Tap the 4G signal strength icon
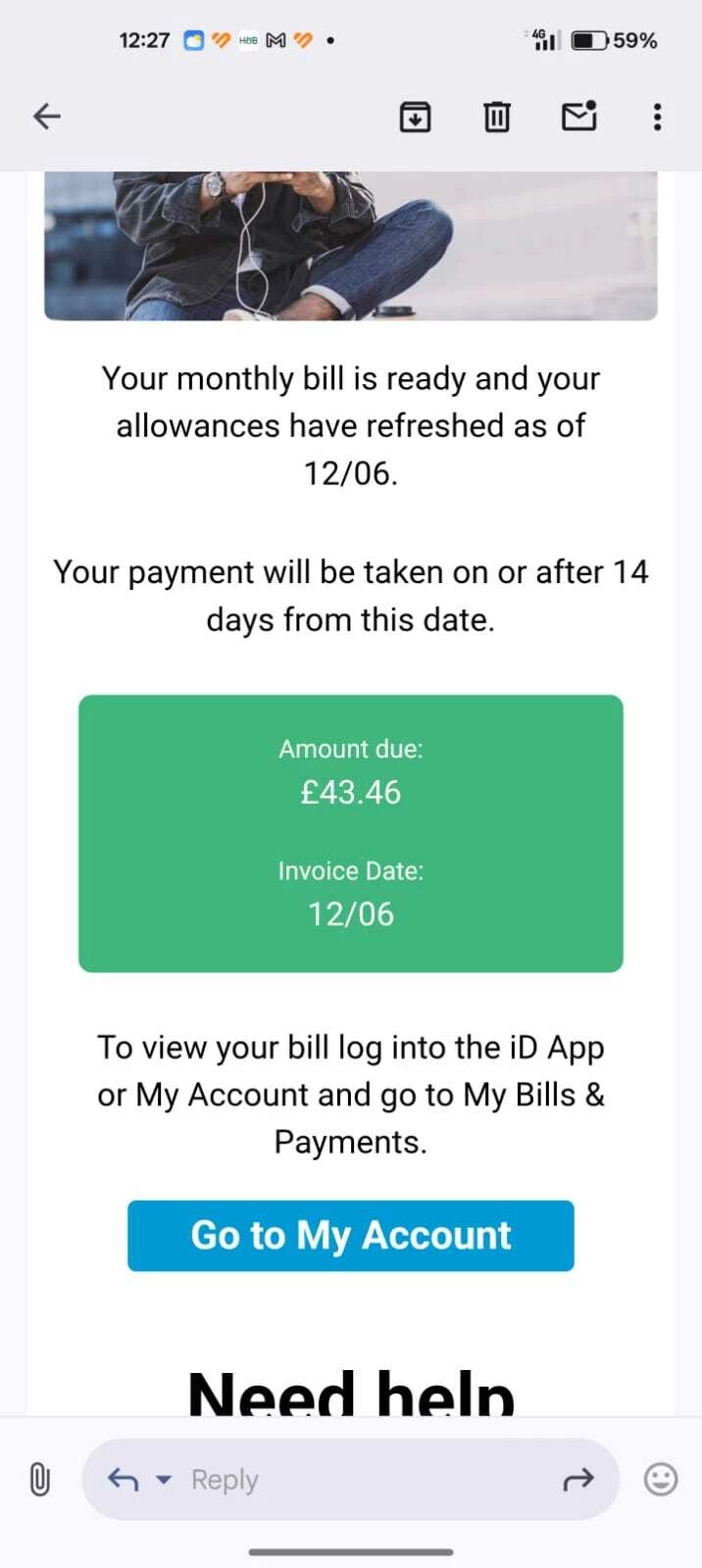 coord(544,40)
